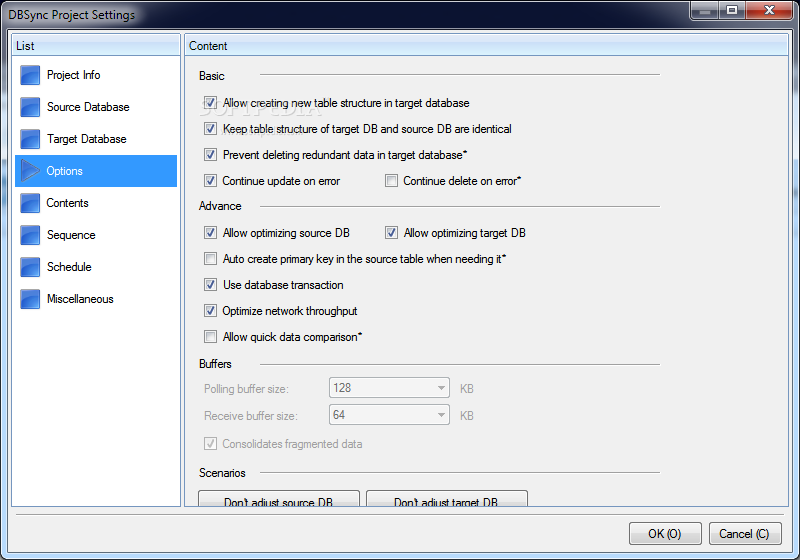This screenshot has width=800, height=560.
Task: Click the Source Database blue icon
Action: coord(30,107)
